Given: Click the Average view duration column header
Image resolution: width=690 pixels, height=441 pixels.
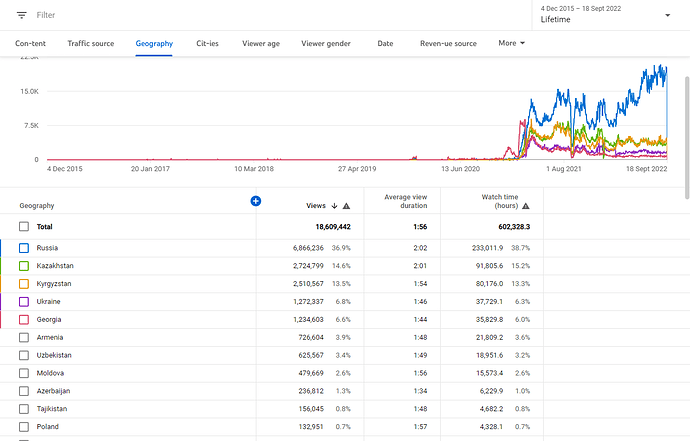Looking at the screenshot, I should 405,201.
